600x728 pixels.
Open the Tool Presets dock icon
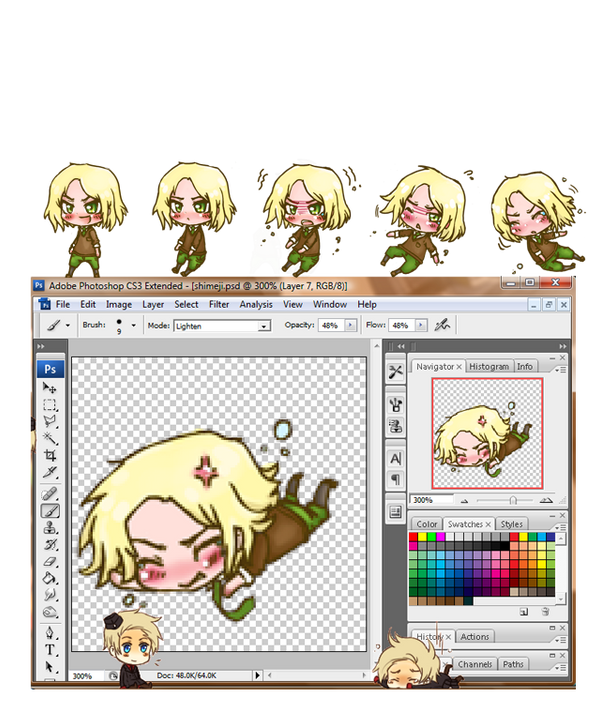[x=395, y=372]
